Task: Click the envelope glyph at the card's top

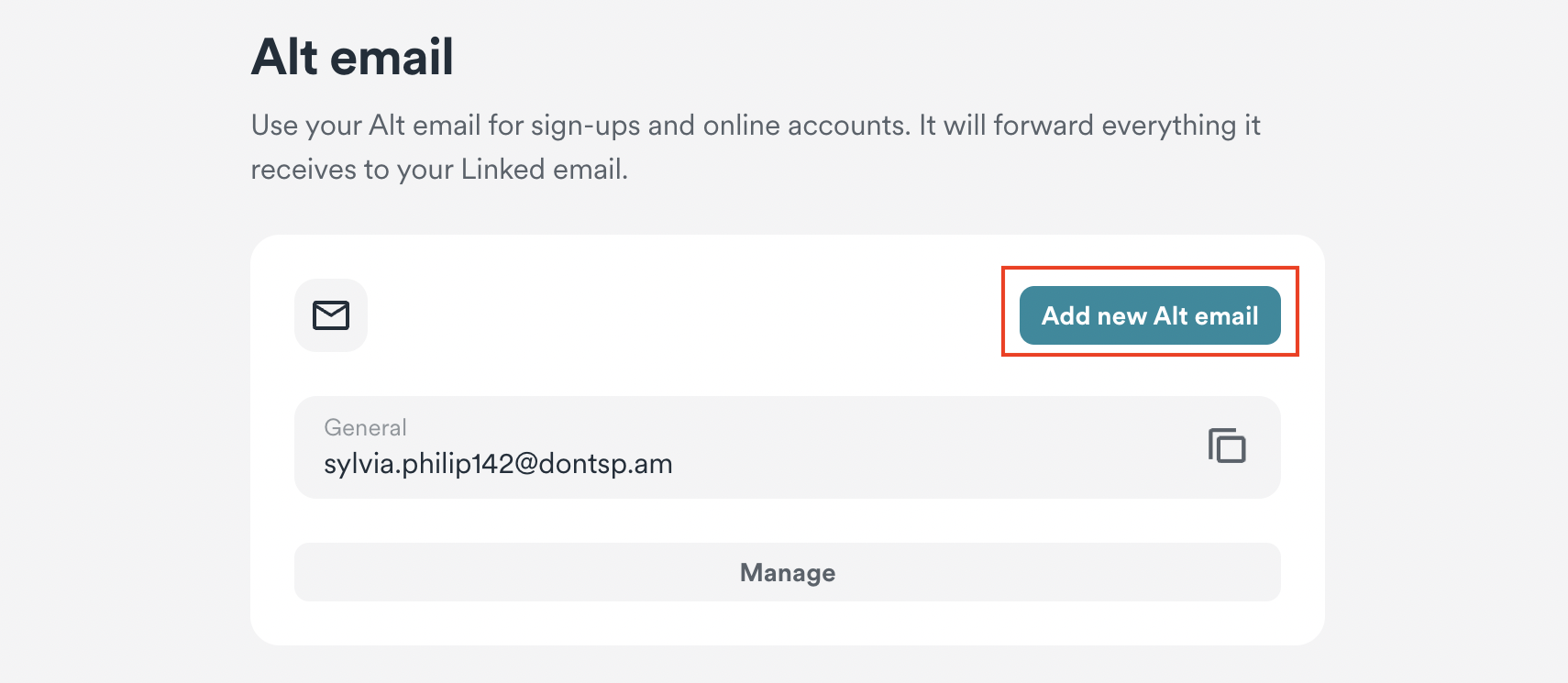Action: click(x=331, y=315)
